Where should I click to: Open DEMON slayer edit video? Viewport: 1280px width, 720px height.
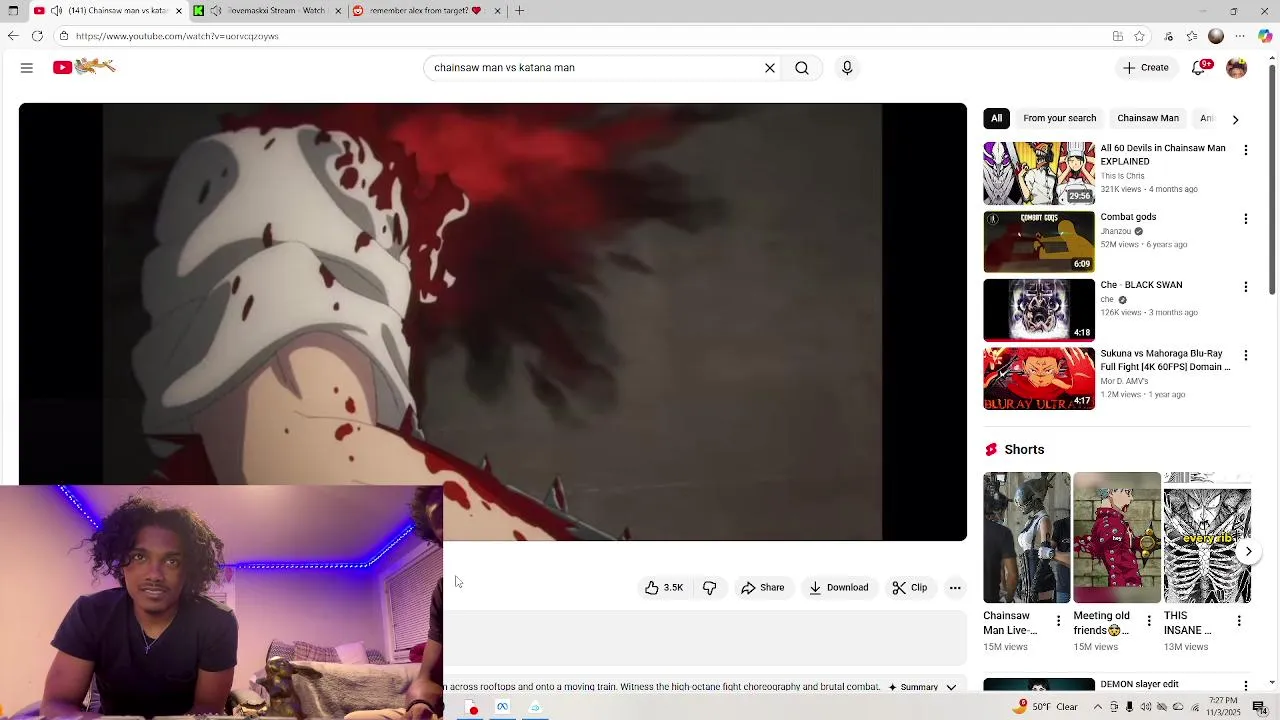pos(1139,684)
